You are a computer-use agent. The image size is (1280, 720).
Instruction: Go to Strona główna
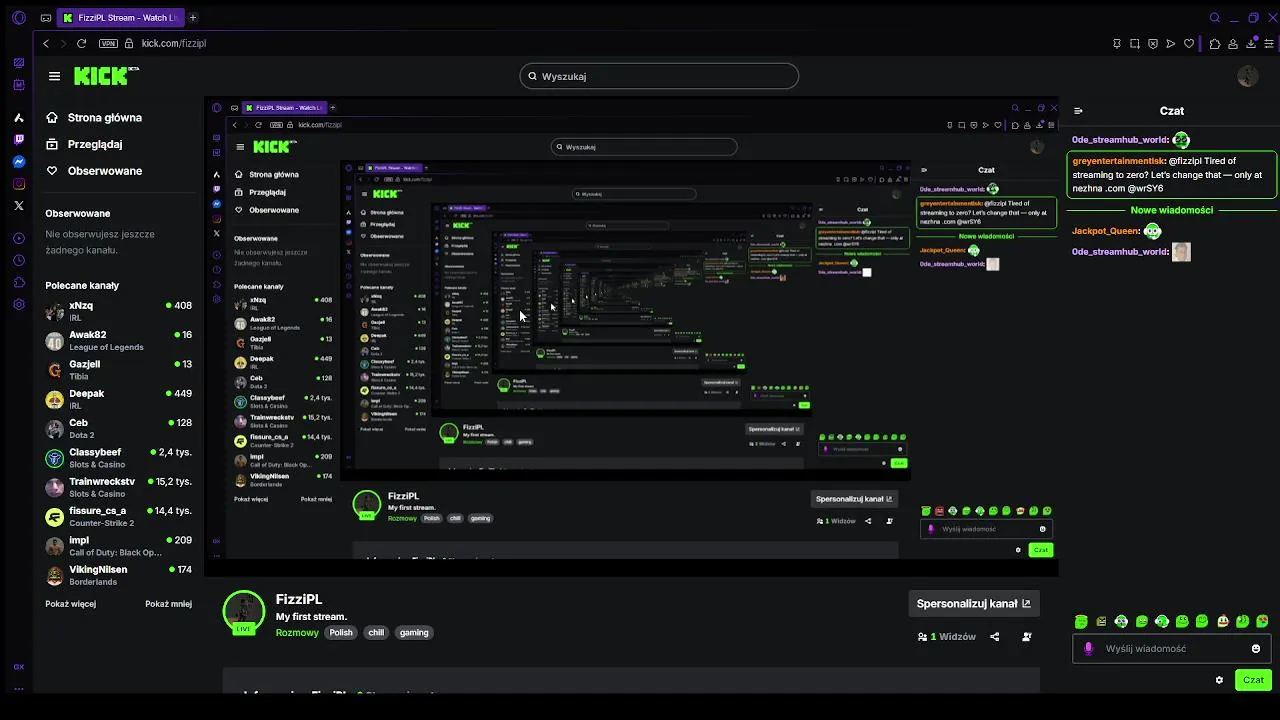[94, 117]
